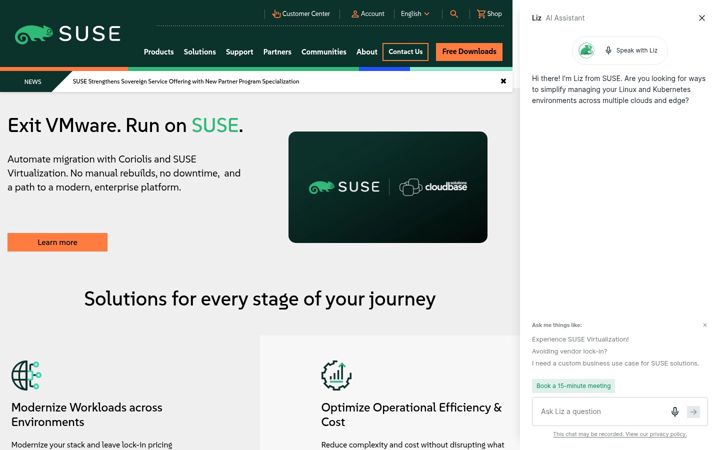This screenshot has height=450, width=720.
Task: Click the green SUSE word in headline
Action: tap(215, 125)
